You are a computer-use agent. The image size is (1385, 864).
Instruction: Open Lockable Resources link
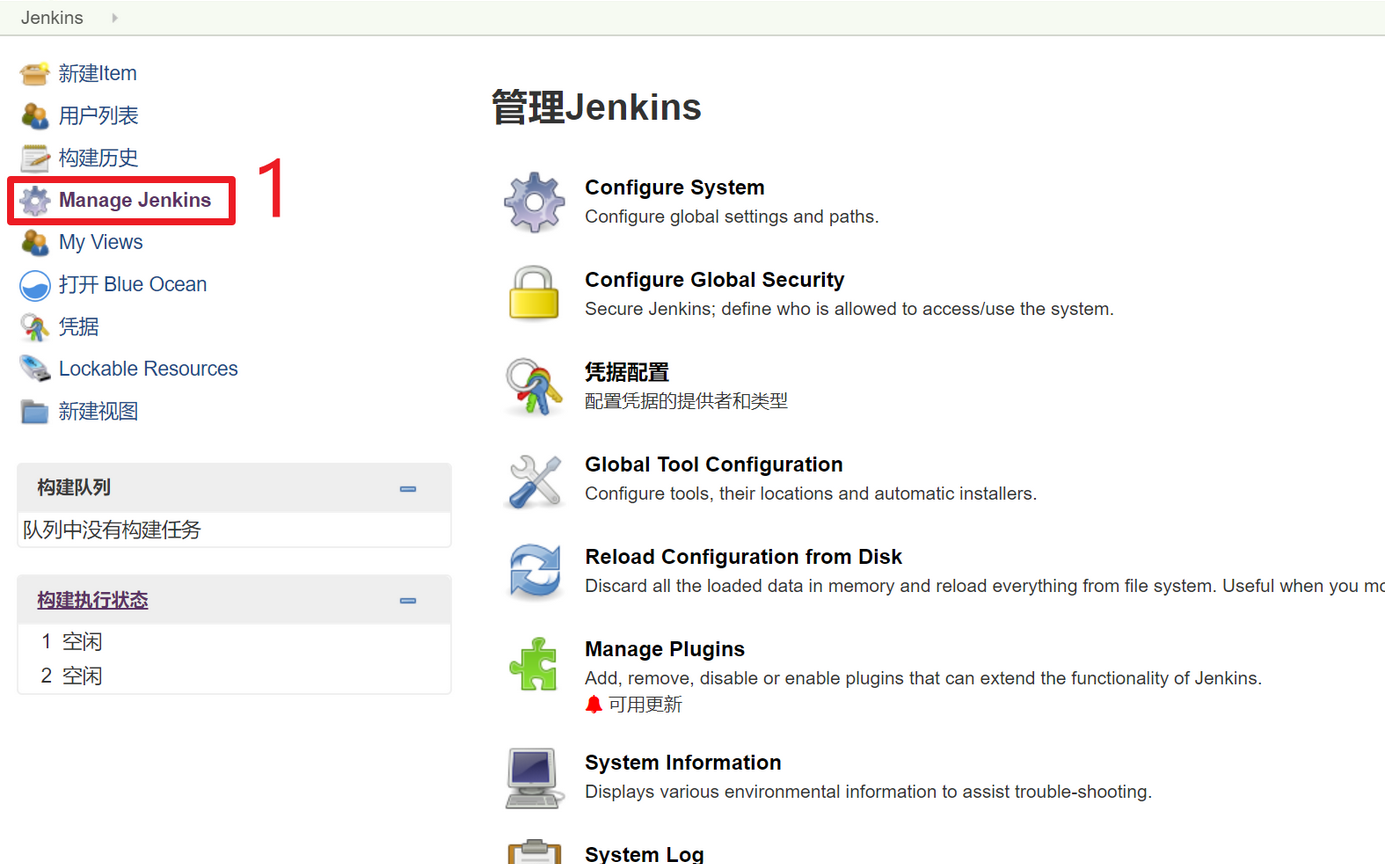point(148,369)
